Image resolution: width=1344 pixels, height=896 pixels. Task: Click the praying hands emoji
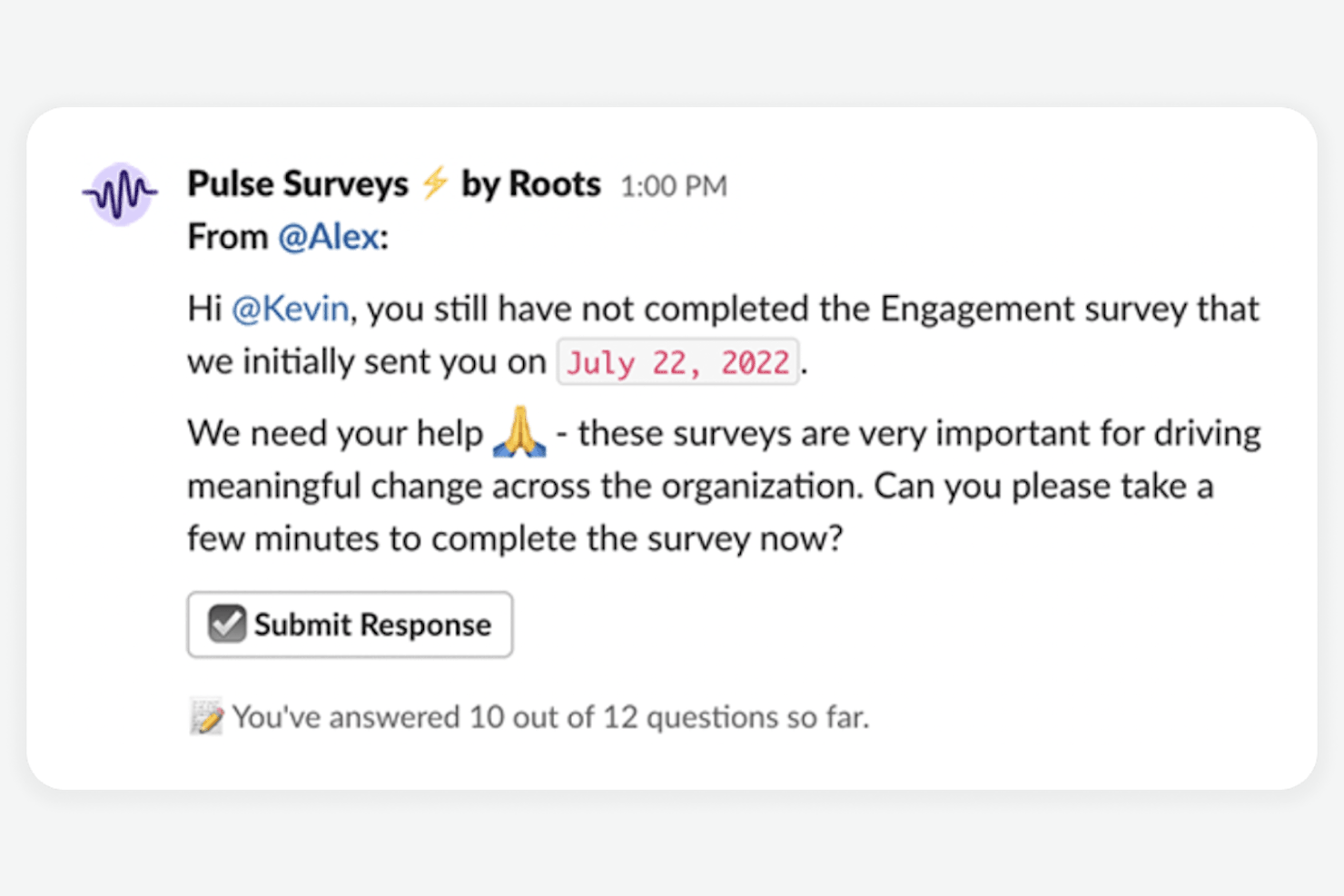click(519, 432)
